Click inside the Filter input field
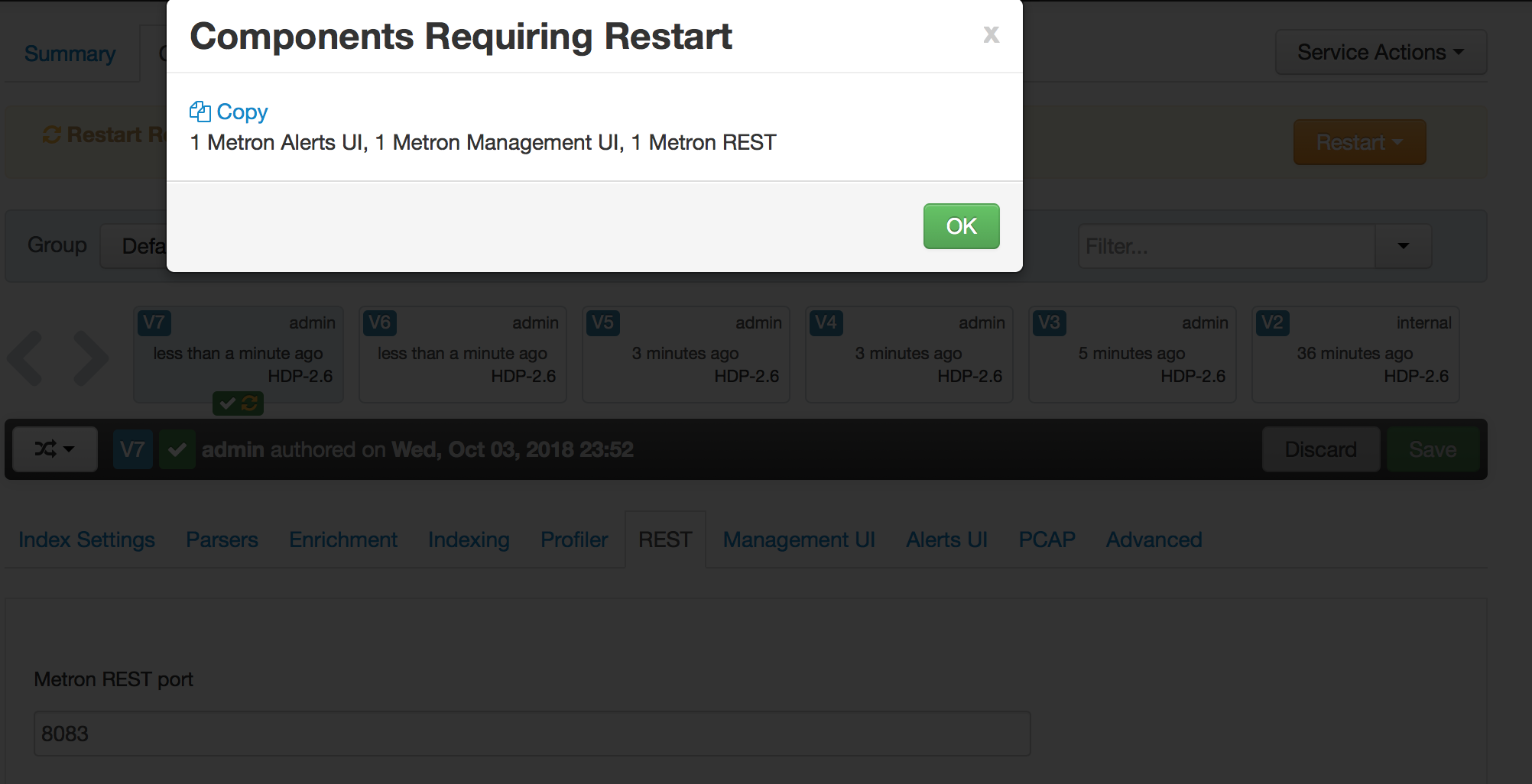1532x784 pixels. point(1226,246)
